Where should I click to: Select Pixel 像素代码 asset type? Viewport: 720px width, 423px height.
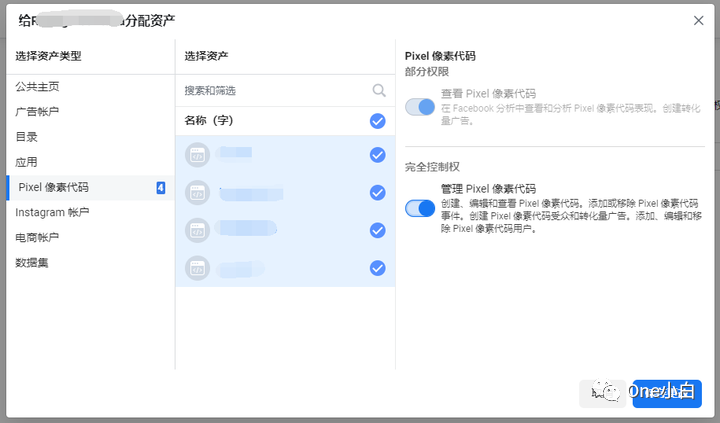[90, 187]
